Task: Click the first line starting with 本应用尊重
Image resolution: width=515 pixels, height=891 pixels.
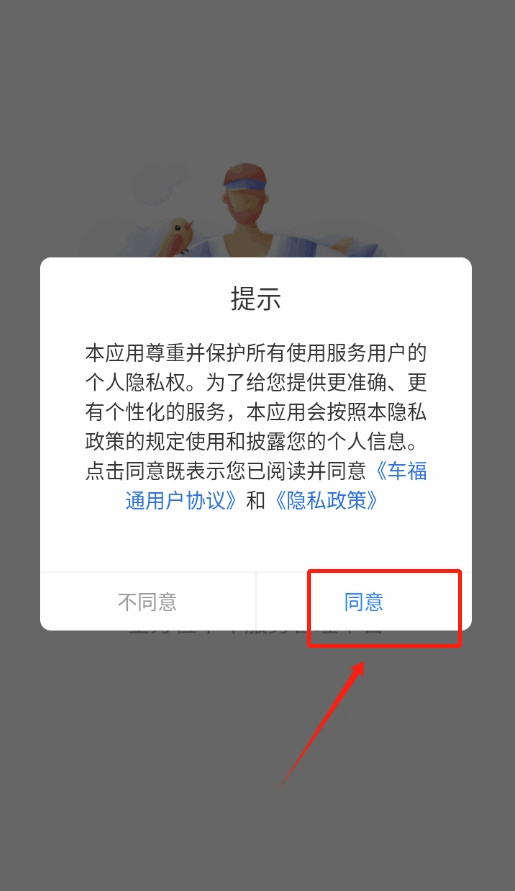Action: 256,353
